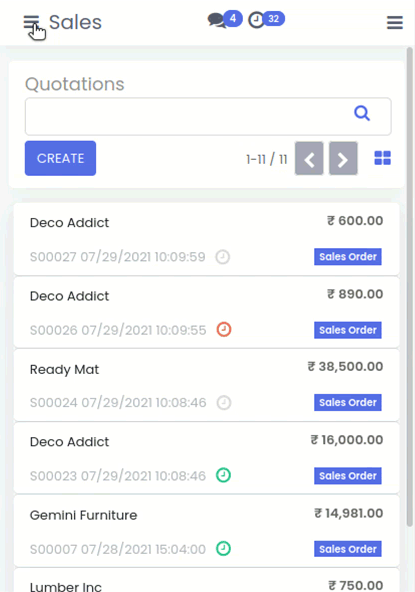Click the vertical scrollbar on the right
Screen dimensions: 415x592
[409, 287]
